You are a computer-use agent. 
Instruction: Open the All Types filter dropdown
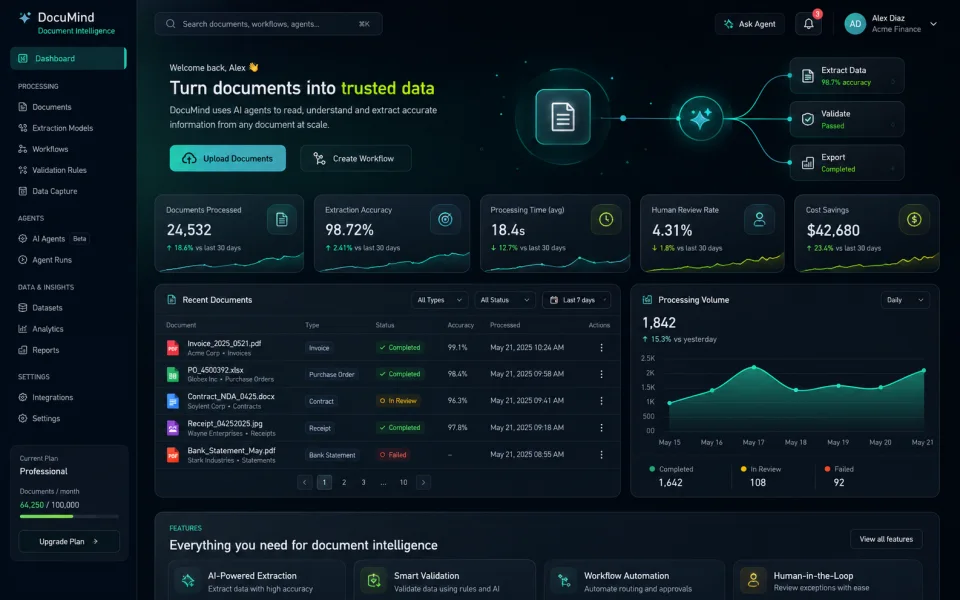point(440,300)
